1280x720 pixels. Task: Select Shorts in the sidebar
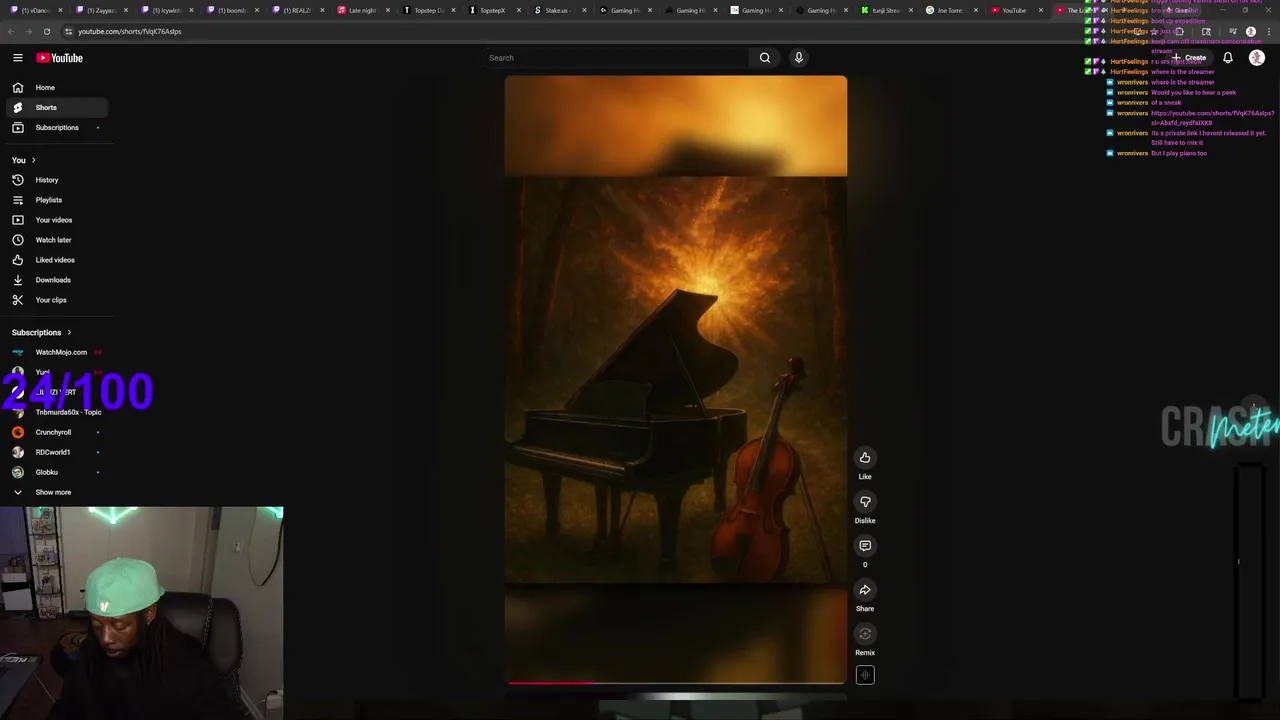coord(56,108)
